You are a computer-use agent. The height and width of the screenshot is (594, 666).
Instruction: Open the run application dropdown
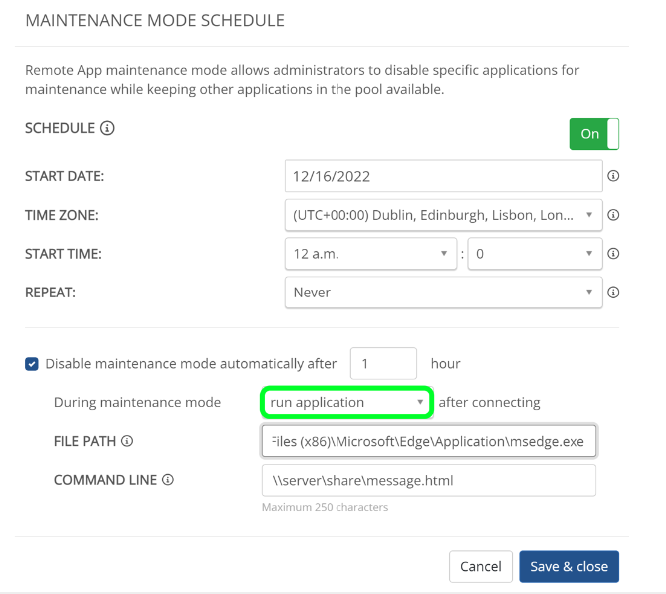point(346,403)
